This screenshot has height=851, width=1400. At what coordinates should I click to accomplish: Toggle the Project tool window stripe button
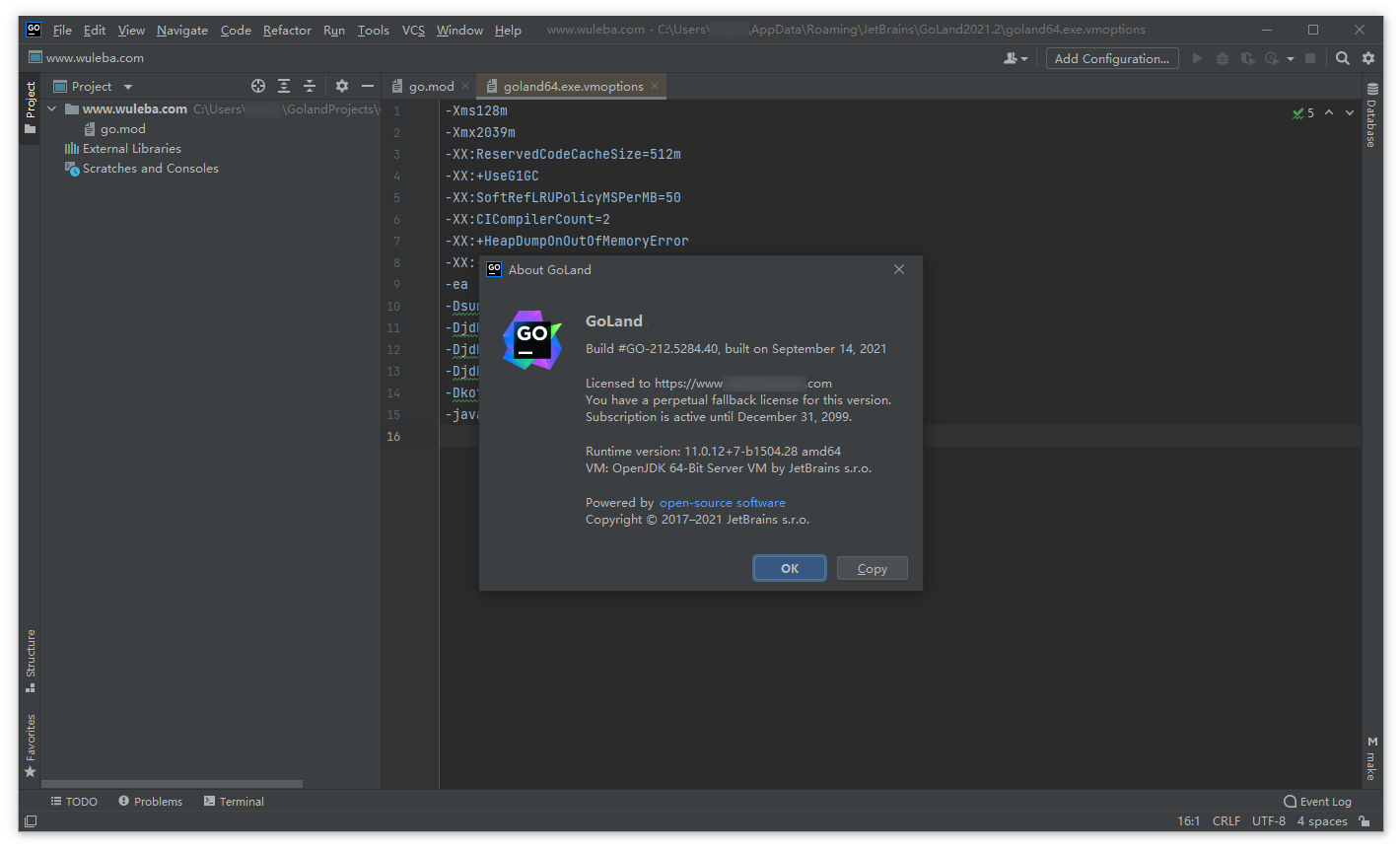click(x=30, y=107)
